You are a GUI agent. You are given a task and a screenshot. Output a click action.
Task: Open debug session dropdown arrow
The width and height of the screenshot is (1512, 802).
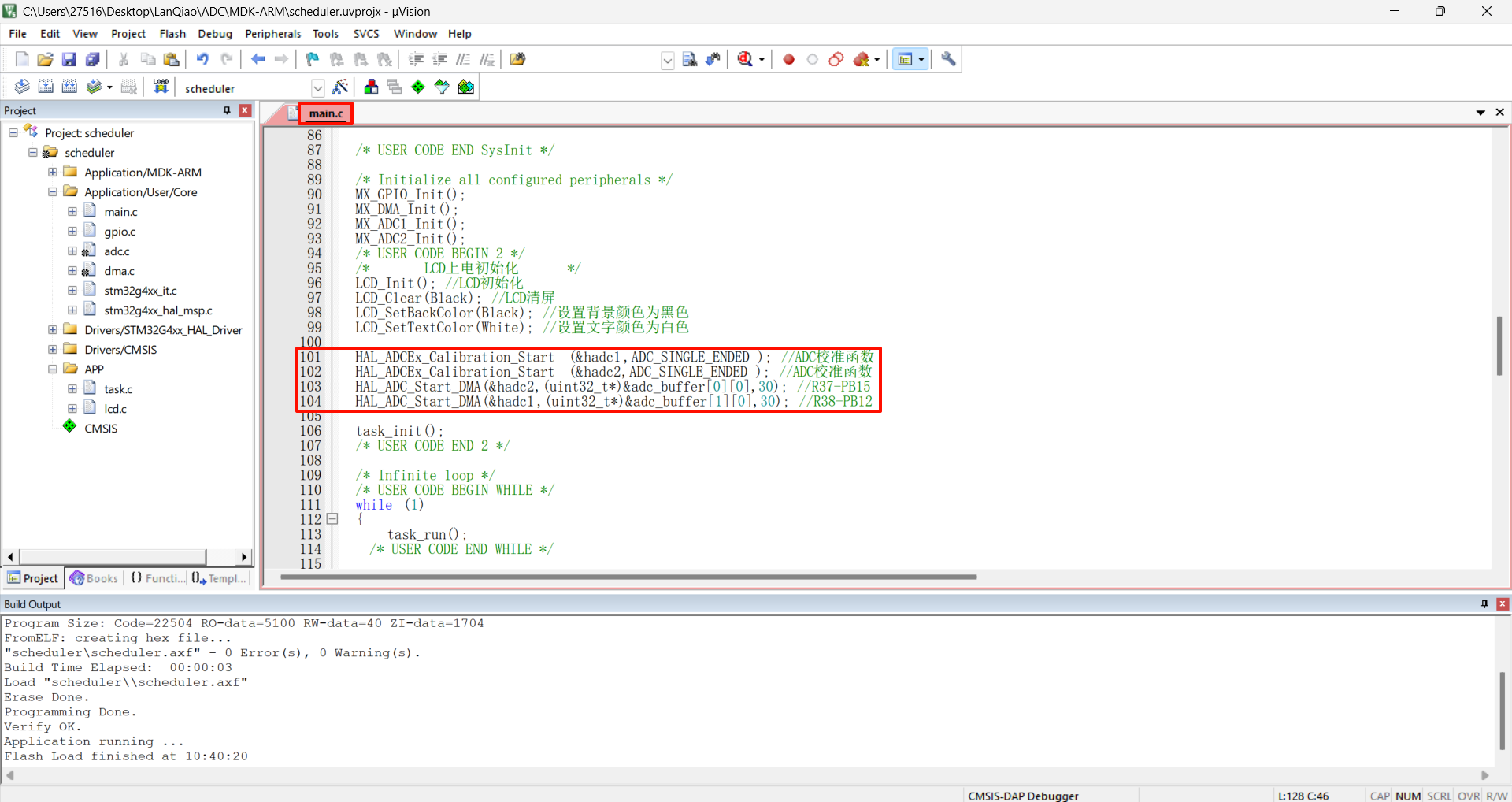pyautogui.click(x=762, y=60)
